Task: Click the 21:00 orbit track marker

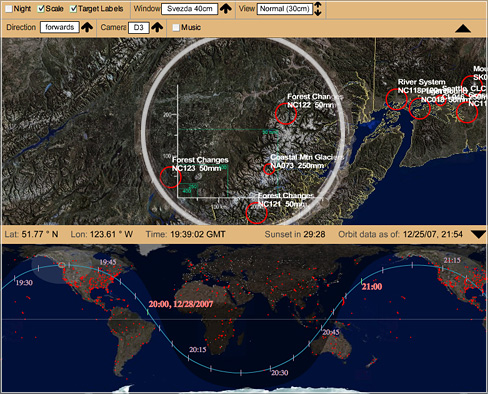Action: click(x=372, y=287)
